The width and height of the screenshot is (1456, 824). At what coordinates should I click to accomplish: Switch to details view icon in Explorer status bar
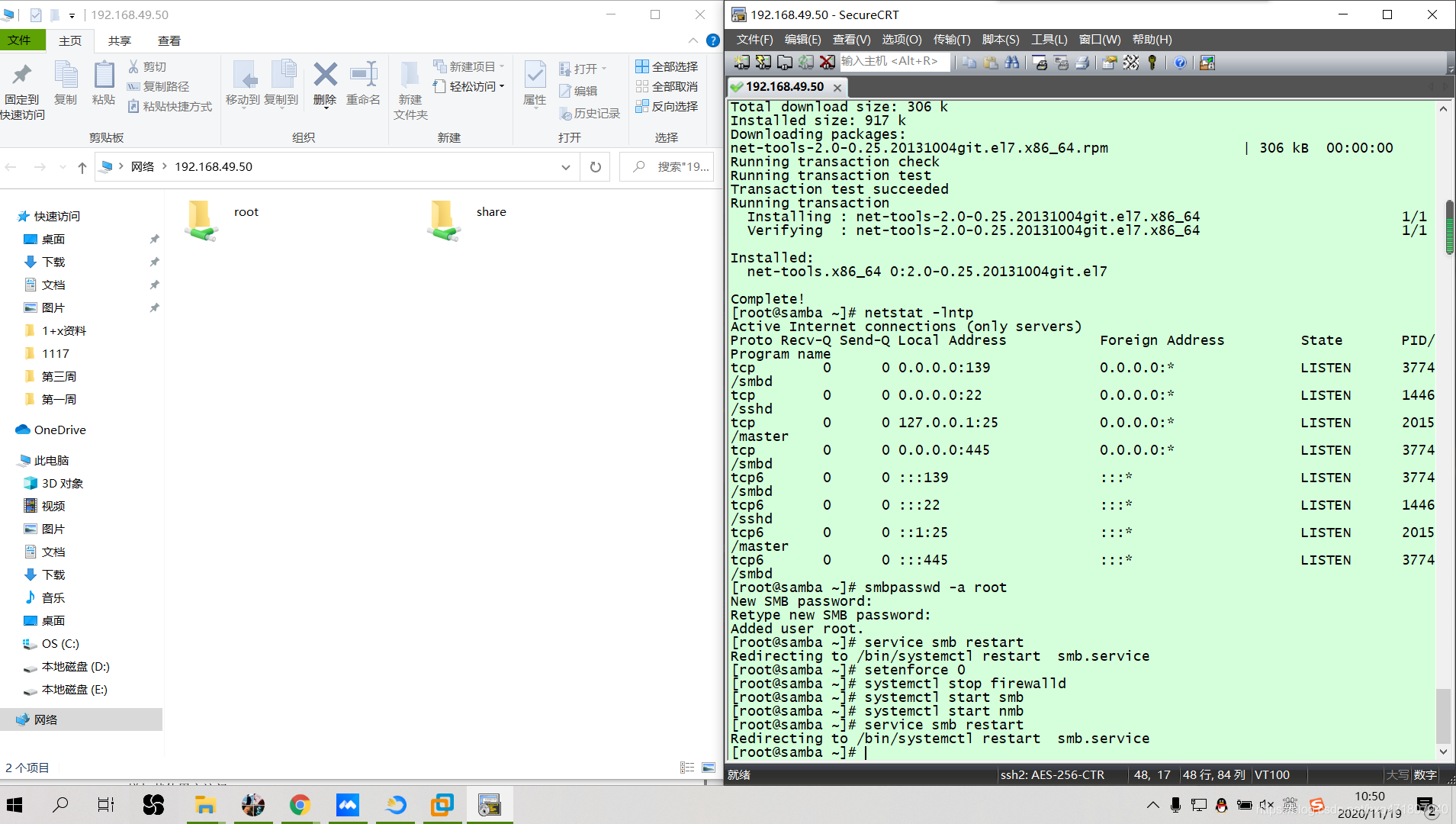tap(687, 768)
